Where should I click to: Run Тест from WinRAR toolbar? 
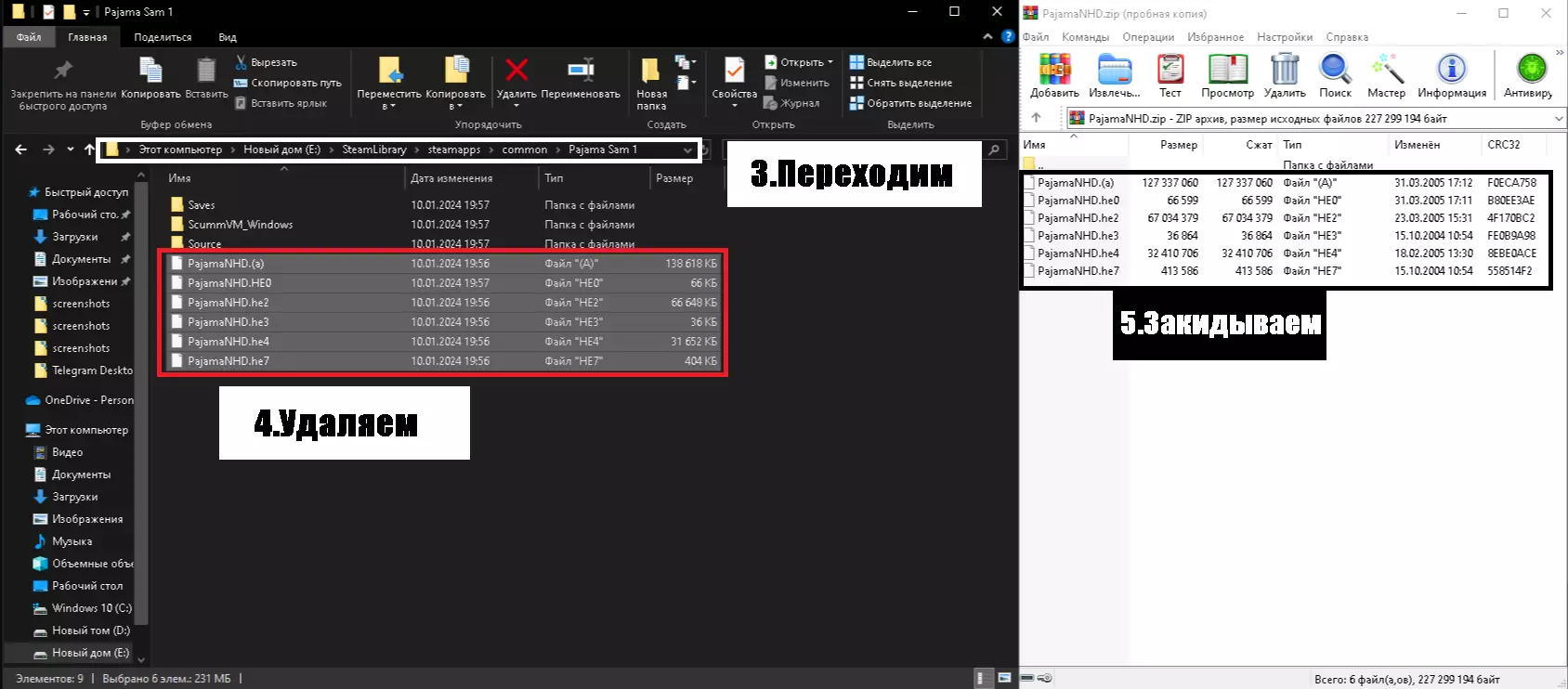point(1170,76)
